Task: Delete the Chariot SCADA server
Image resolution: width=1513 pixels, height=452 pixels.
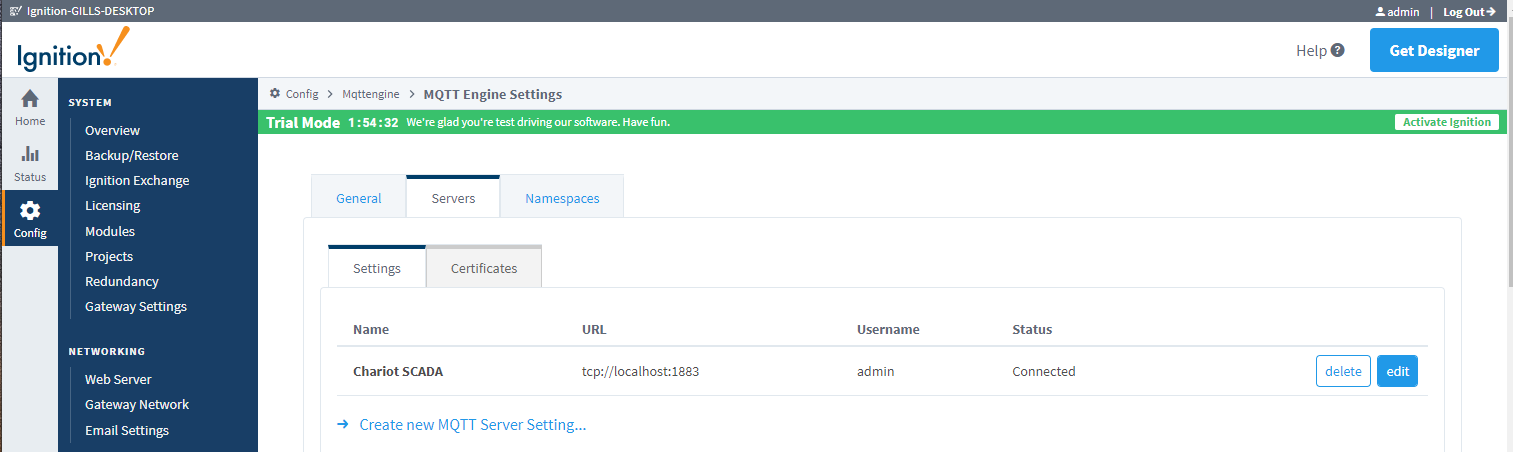Action: (x=1343, y=371)
